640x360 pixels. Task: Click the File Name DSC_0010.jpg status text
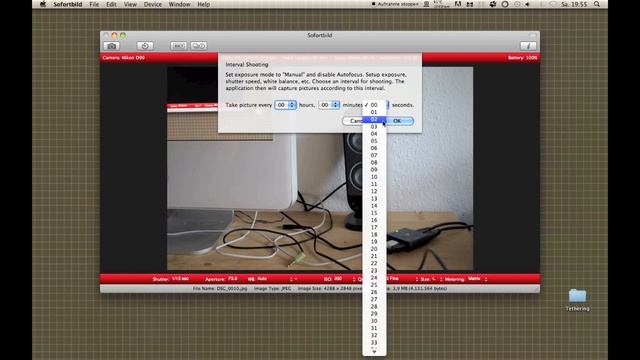tap(220, 288)
